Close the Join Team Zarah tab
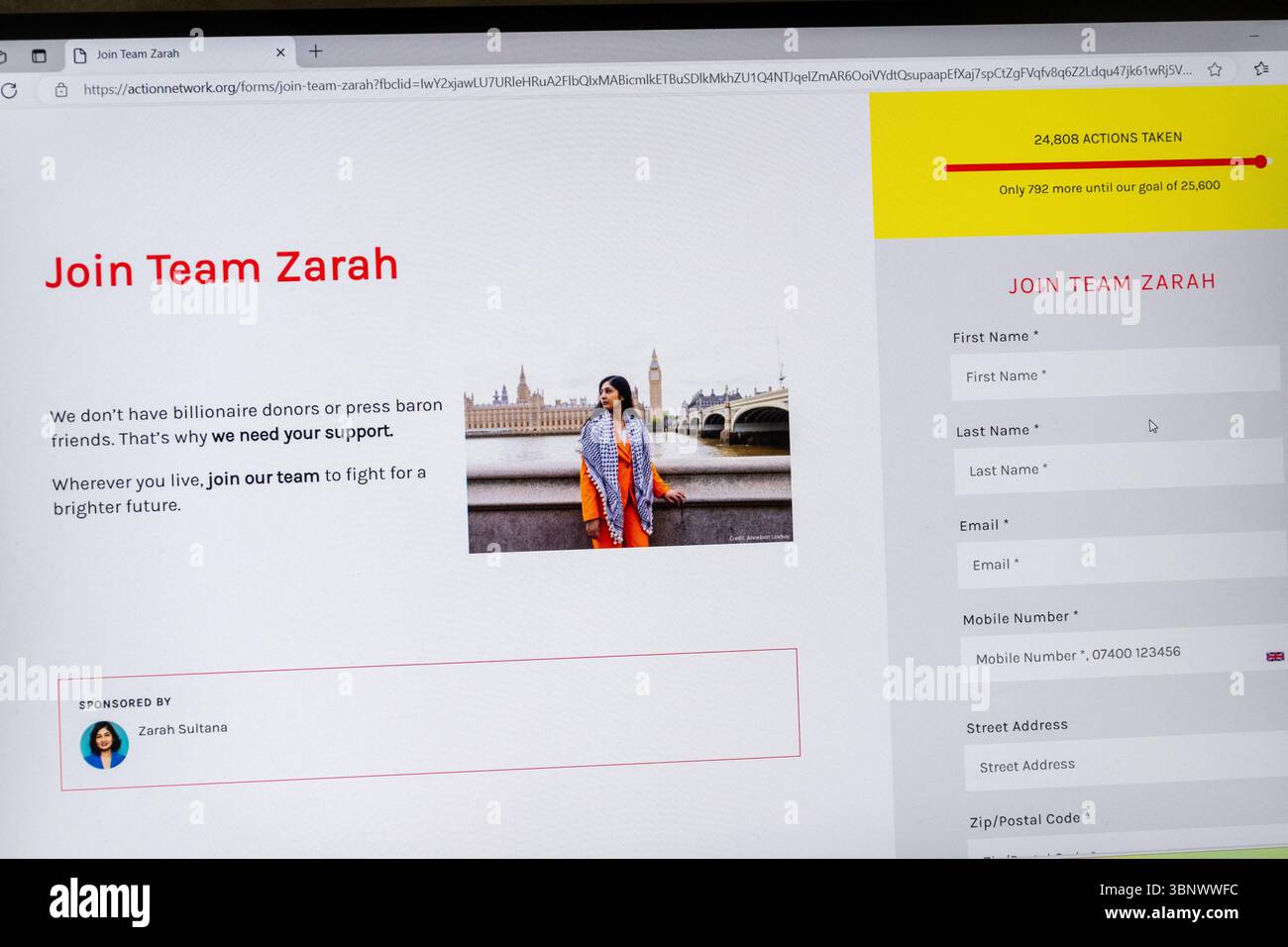 280,53
